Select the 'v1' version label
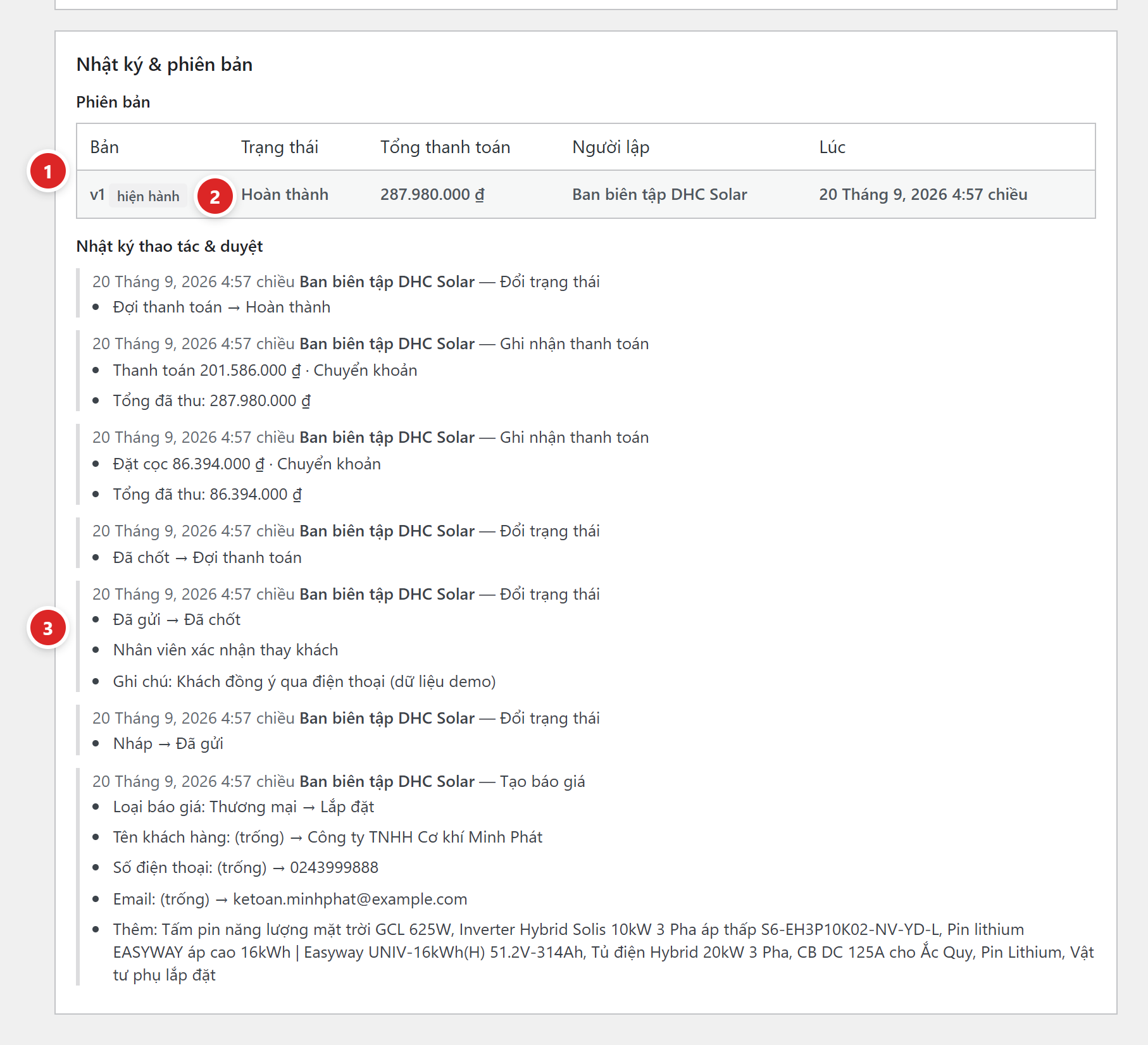The width and height of the screenshot is (1148, 1045). (x=97, y=195)
